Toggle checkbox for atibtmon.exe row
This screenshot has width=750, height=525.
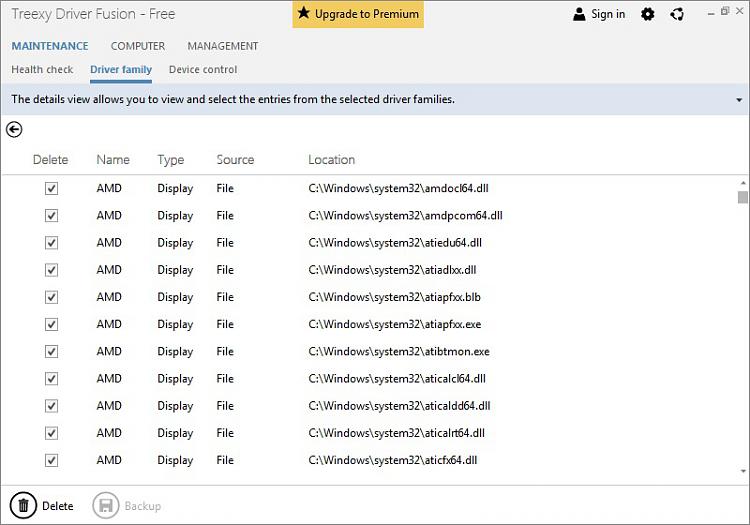click(51, 352)
